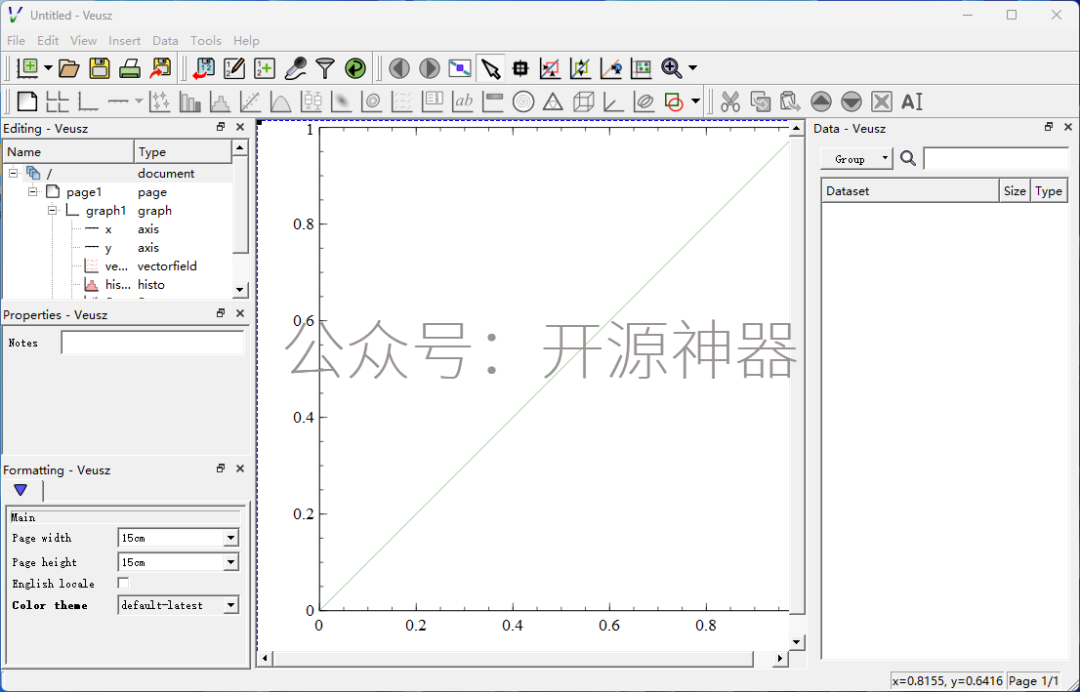Open the Page width dropdown

click(231, 538)
